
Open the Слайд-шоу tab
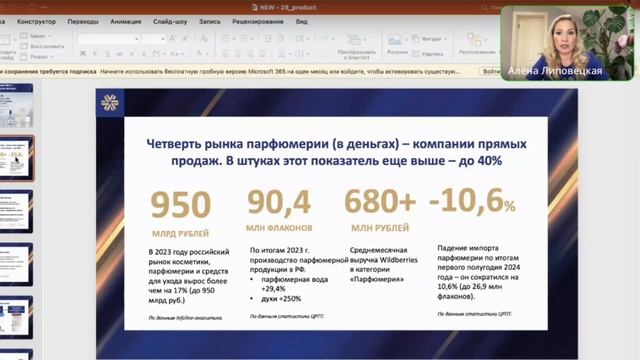coord(170,21)
